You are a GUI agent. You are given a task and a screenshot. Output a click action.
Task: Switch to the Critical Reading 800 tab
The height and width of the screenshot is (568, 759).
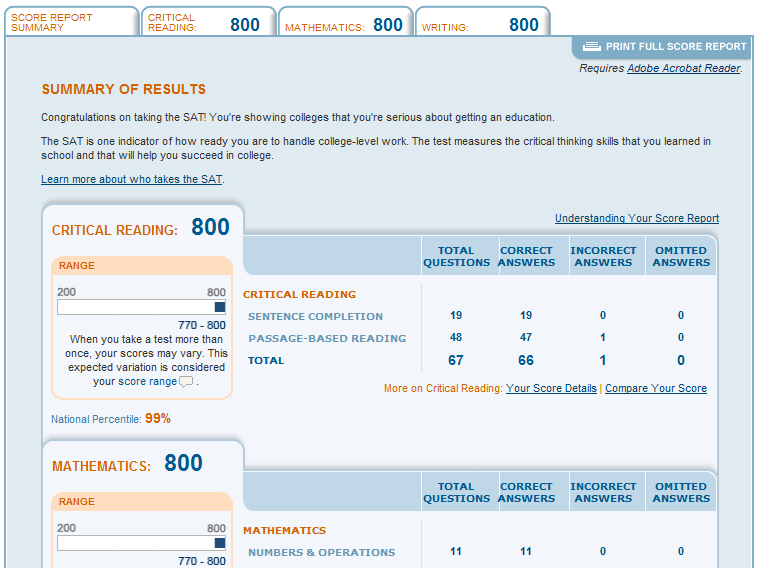[x=209, y=22]
